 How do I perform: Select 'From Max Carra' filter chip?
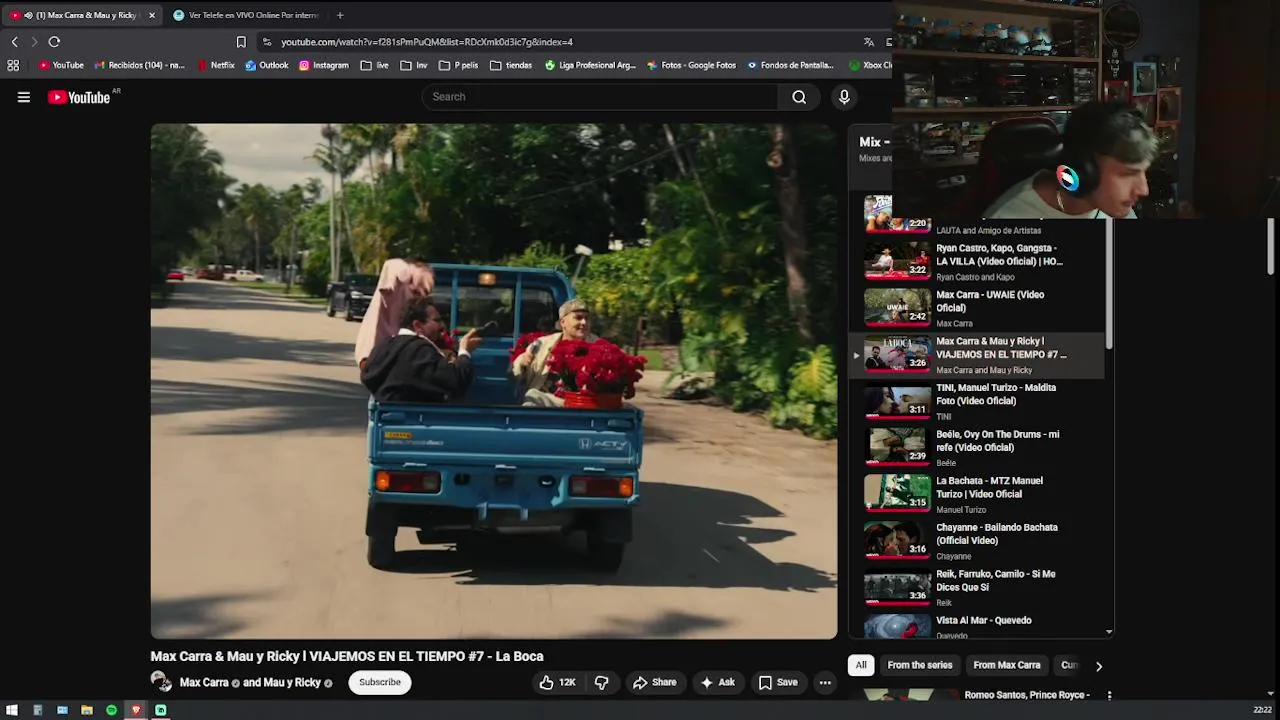click(1006, 665)
